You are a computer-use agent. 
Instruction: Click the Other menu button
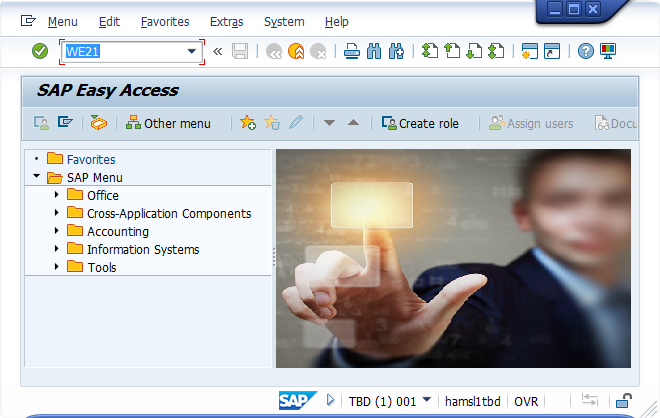168,123
